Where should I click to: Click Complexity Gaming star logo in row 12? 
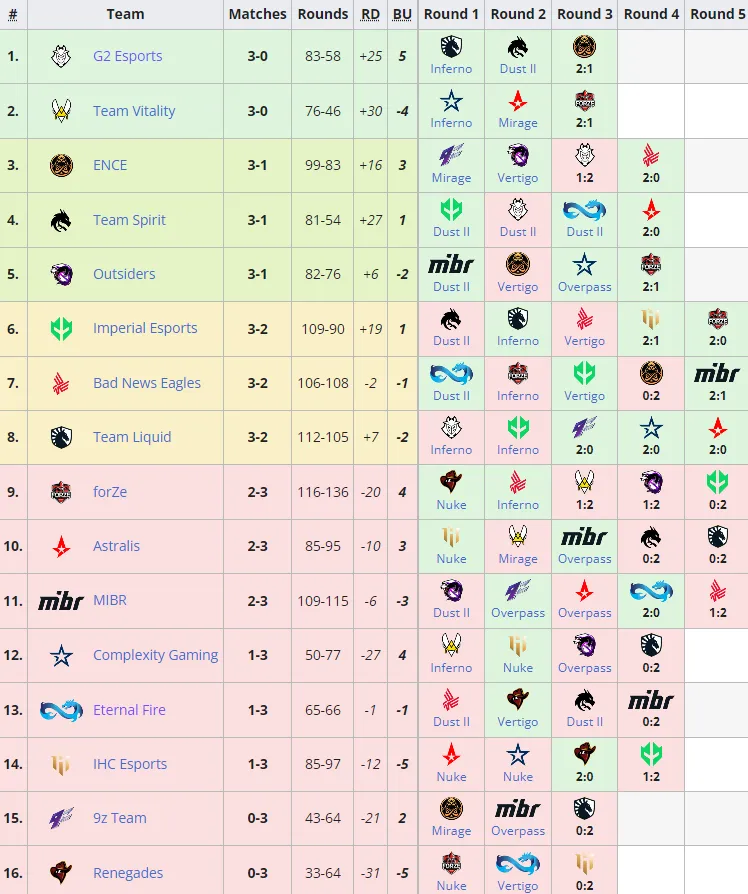coord(61,656)
